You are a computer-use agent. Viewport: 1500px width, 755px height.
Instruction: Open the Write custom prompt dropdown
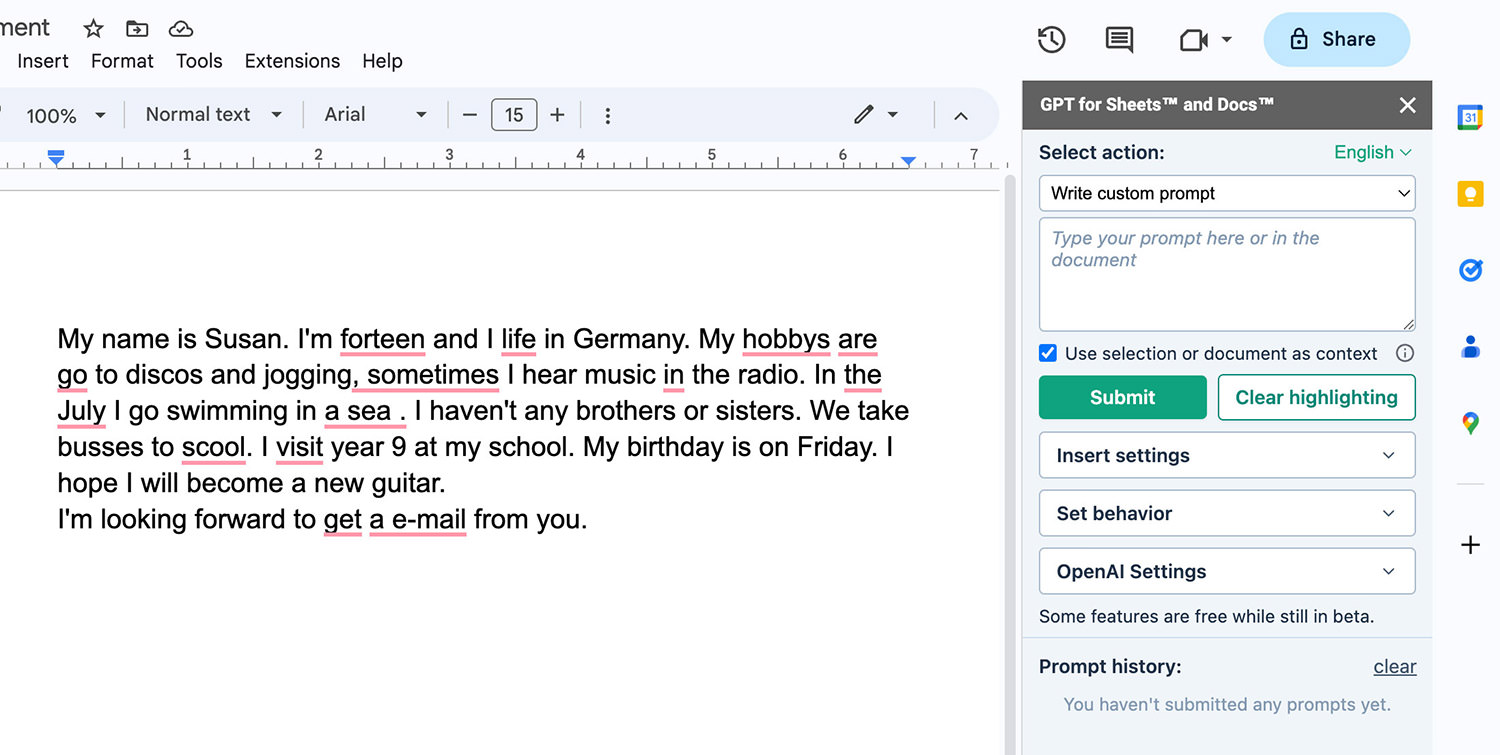(x=1227, y=193)
